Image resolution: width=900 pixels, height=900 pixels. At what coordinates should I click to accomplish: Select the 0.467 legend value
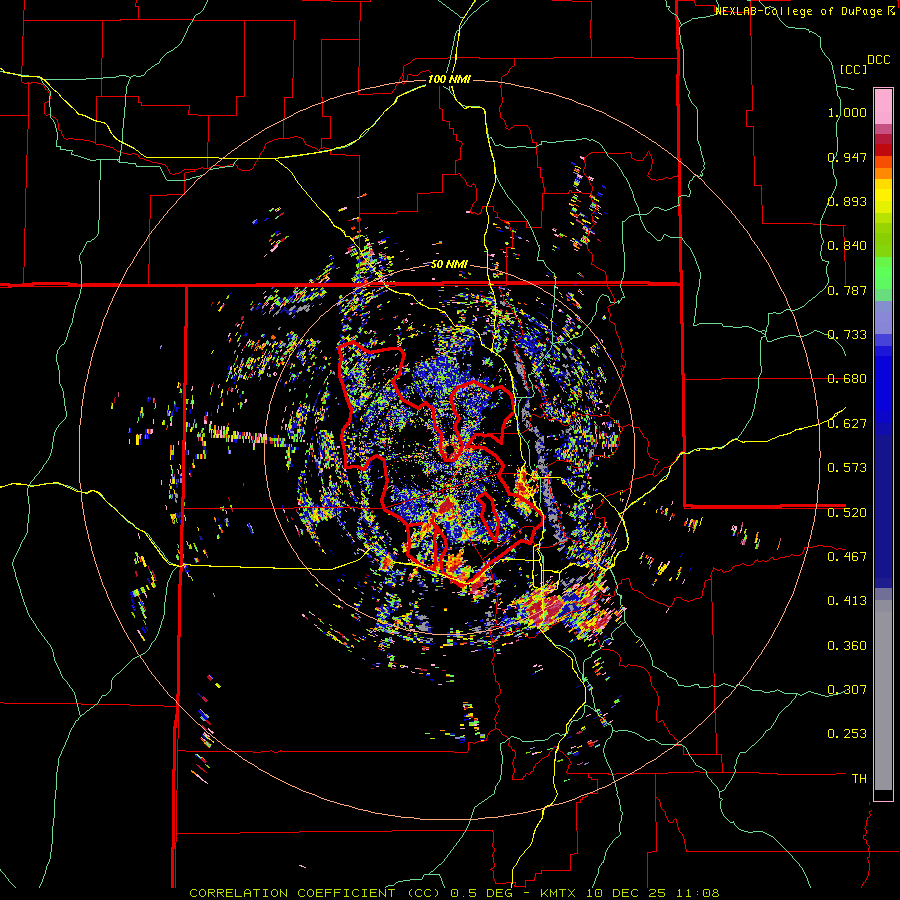847,557
